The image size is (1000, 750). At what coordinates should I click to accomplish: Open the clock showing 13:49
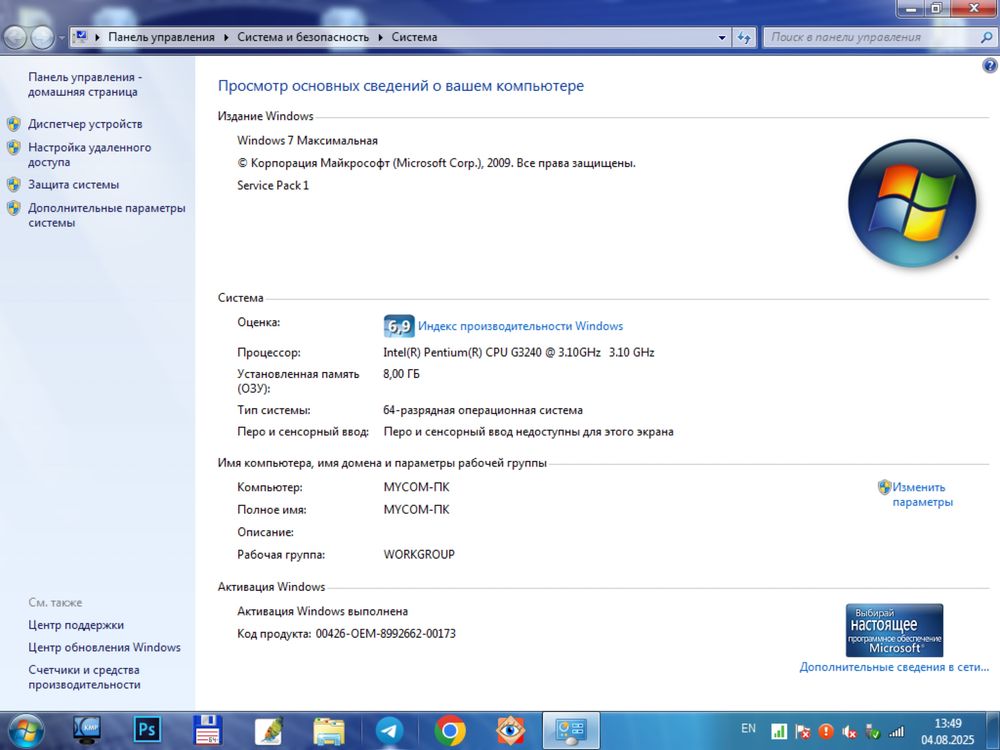[x=948, y=732]
